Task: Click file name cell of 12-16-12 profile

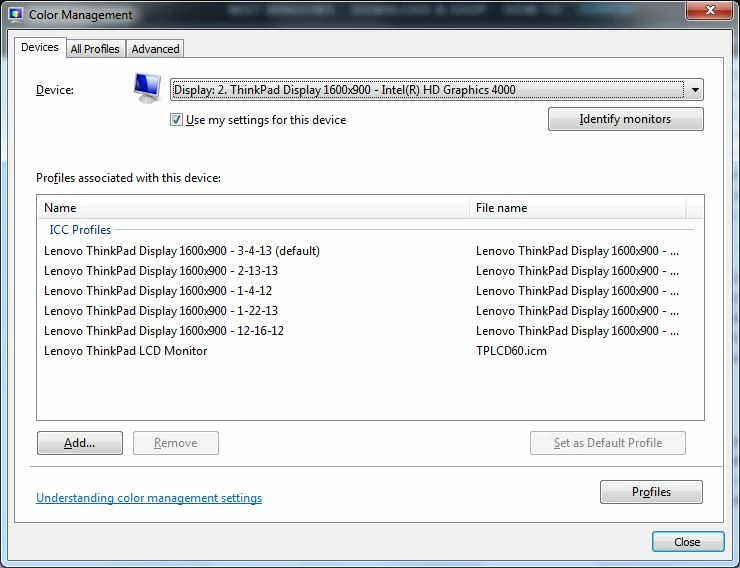Action: tap(577, 331)
